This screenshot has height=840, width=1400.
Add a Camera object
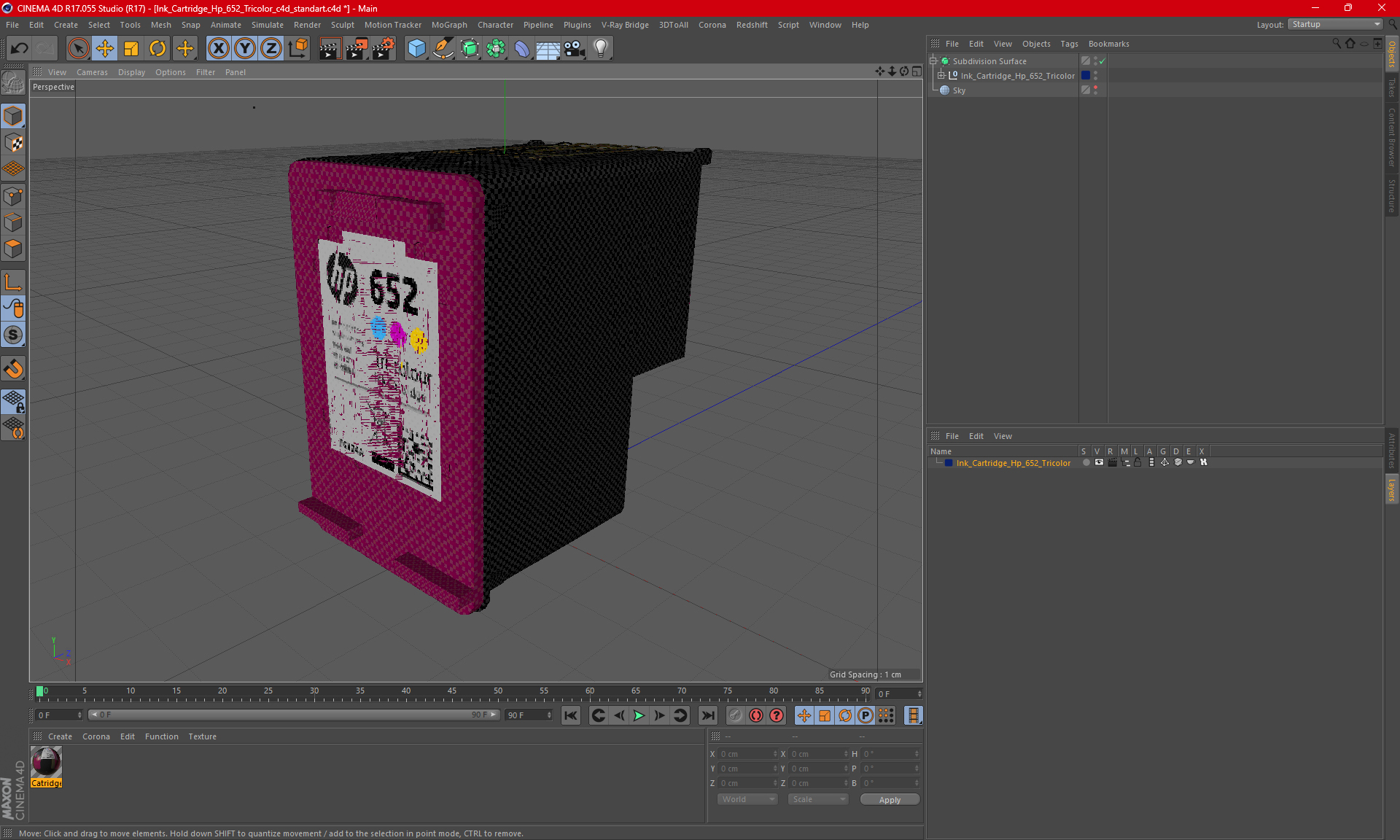tap(575, 49)
